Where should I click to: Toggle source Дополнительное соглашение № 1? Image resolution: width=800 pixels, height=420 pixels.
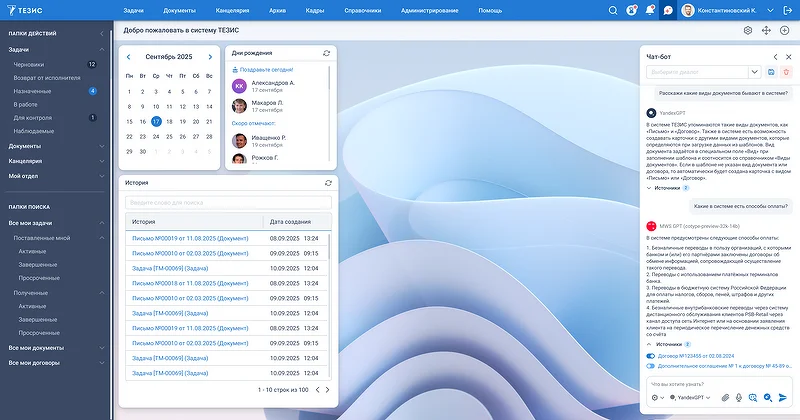(651, 366)
